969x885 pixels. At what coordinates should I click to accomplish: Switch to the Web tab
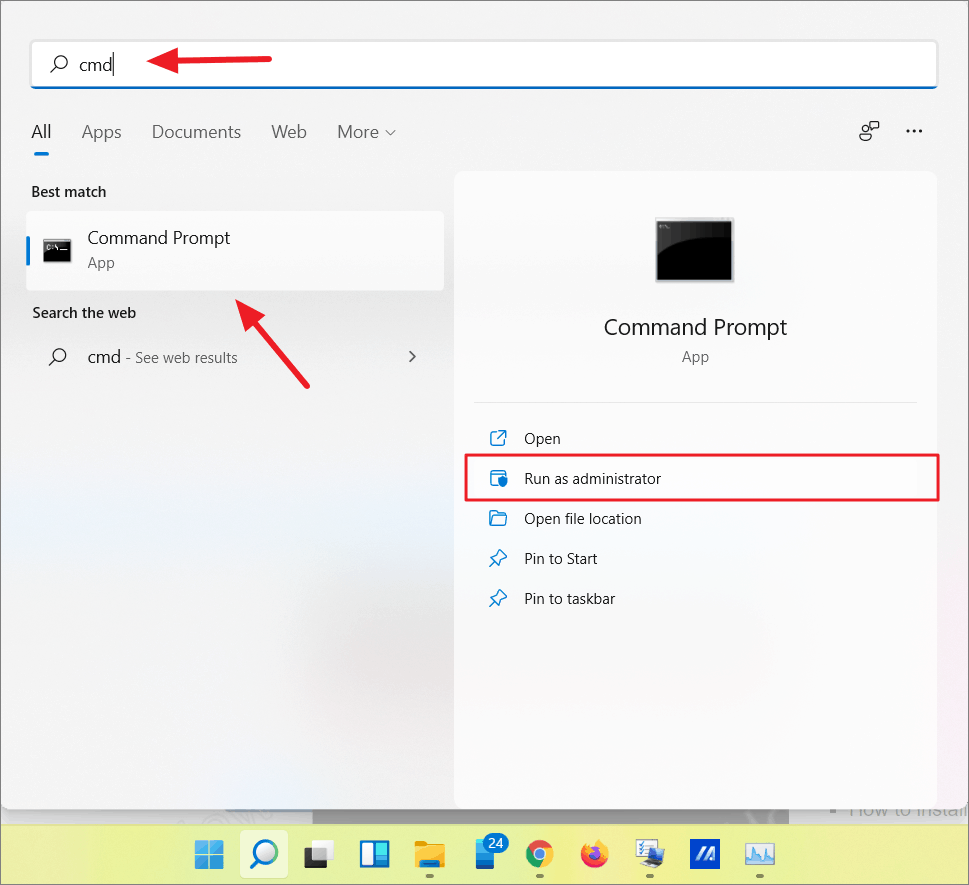[x=289, y=132]
